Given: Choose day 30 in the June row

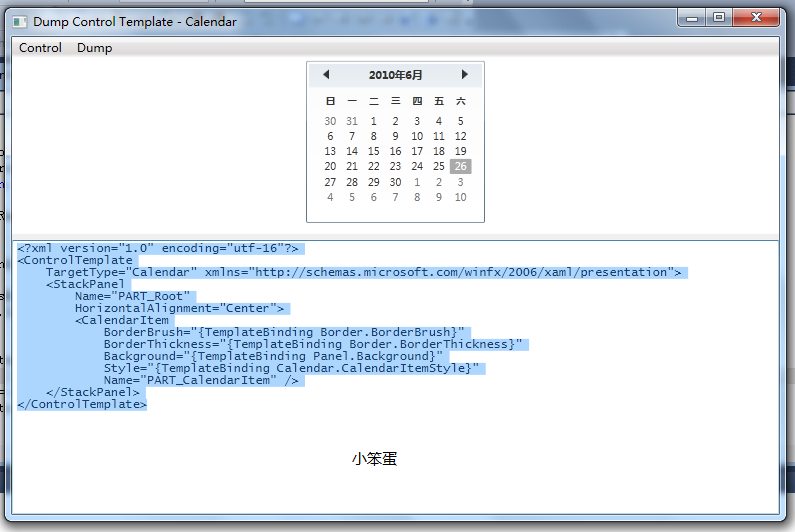Looking at the screenshot, I should tap(395, 182).
